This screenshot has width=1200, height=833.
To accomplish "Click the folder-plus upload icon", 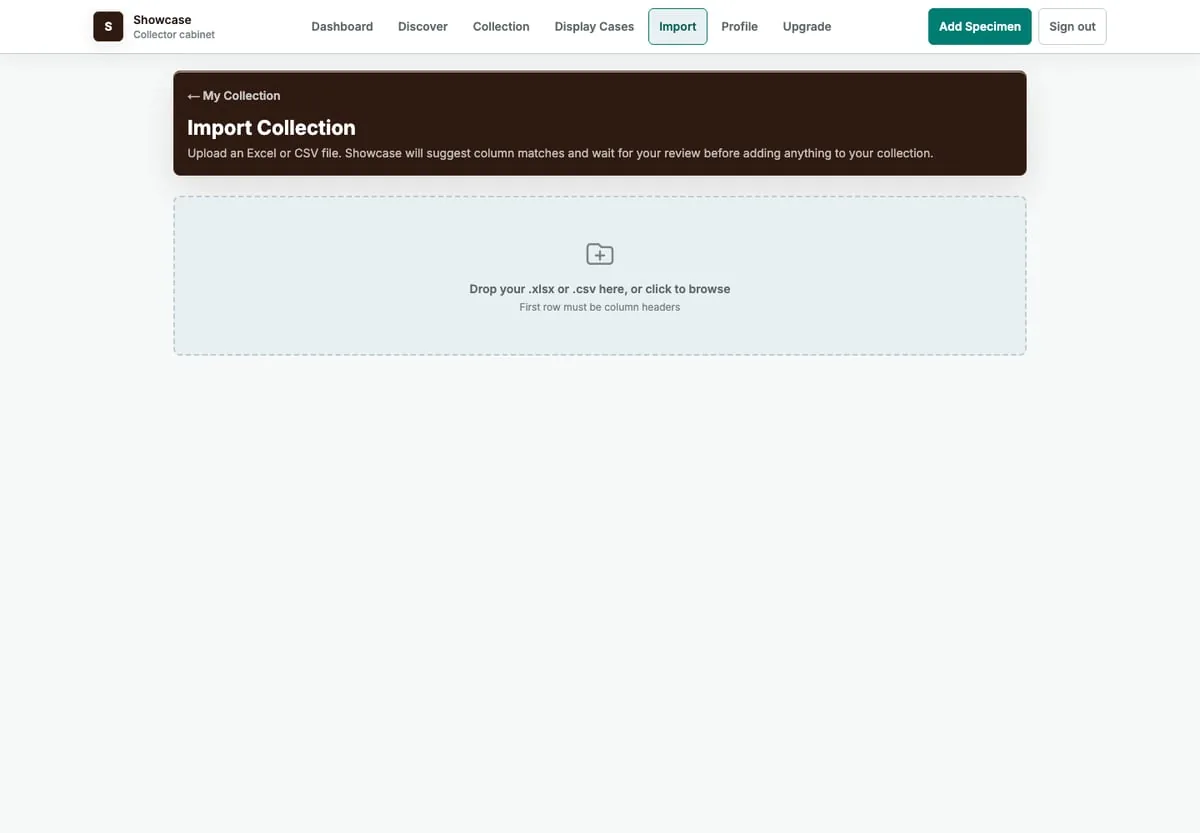I will click(600, 254).
